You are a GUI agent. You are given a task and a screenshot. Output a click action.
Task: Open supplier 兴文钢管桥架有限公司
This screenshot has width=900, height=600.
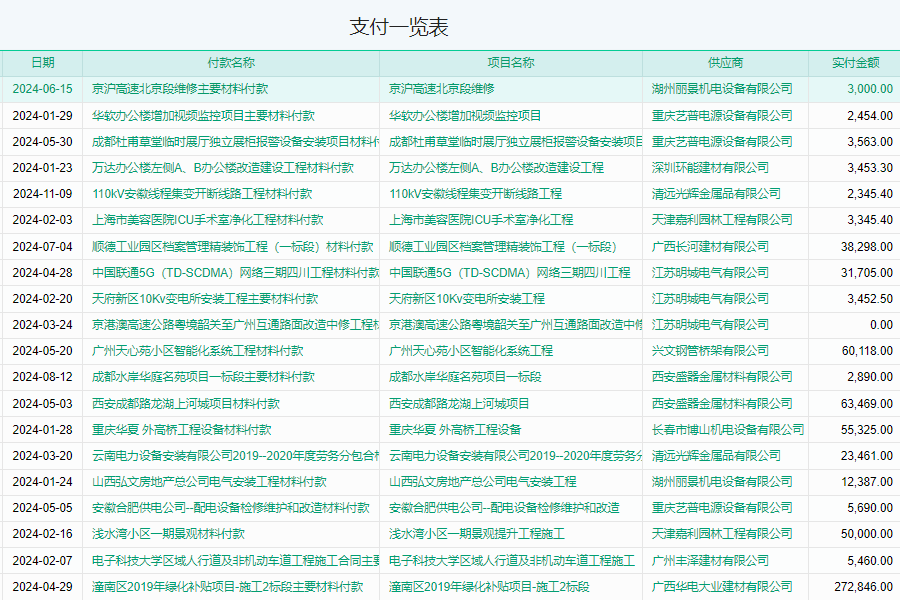(x=711, y=350)
